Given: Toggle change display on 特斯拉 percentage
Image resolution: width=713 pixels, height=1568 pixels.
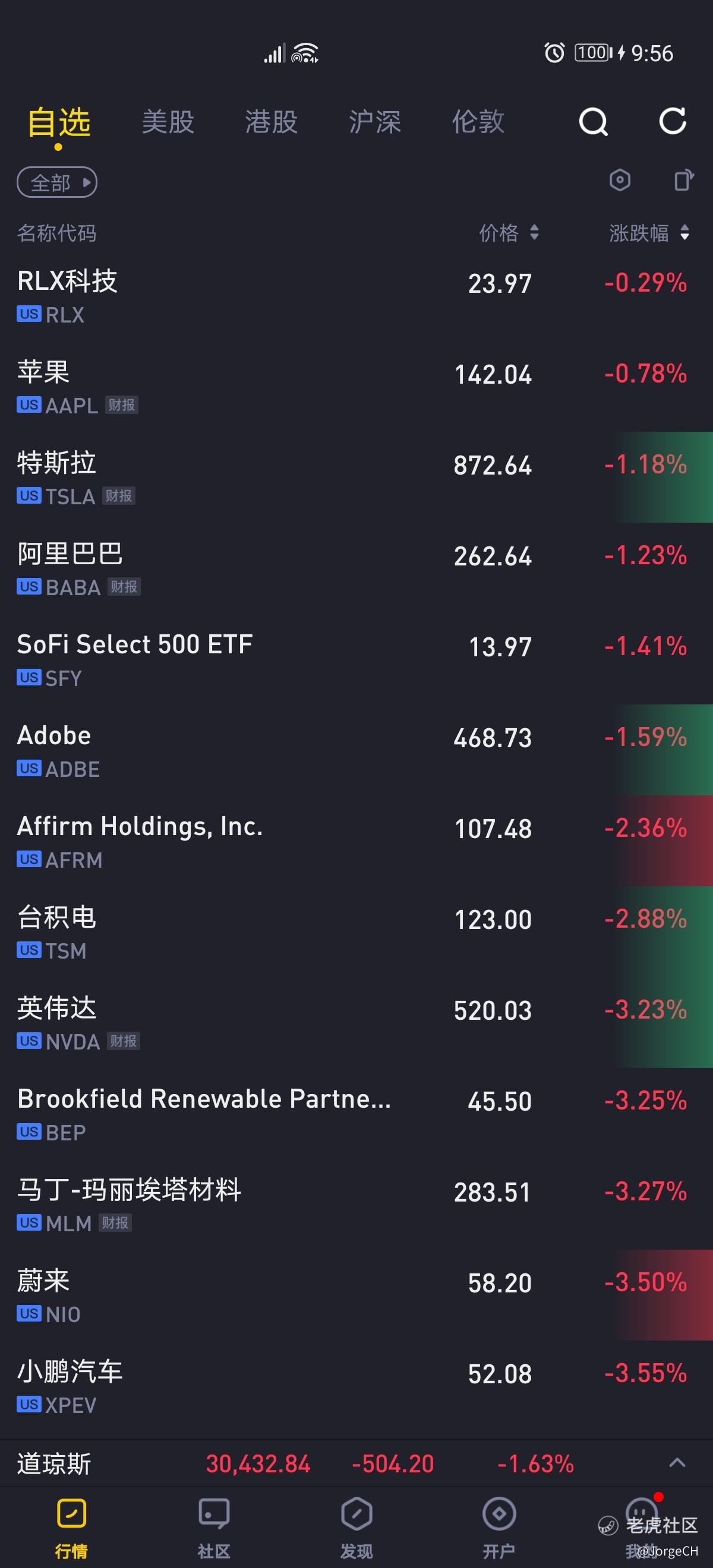Looking at the screenshot, I should [645, 465].
